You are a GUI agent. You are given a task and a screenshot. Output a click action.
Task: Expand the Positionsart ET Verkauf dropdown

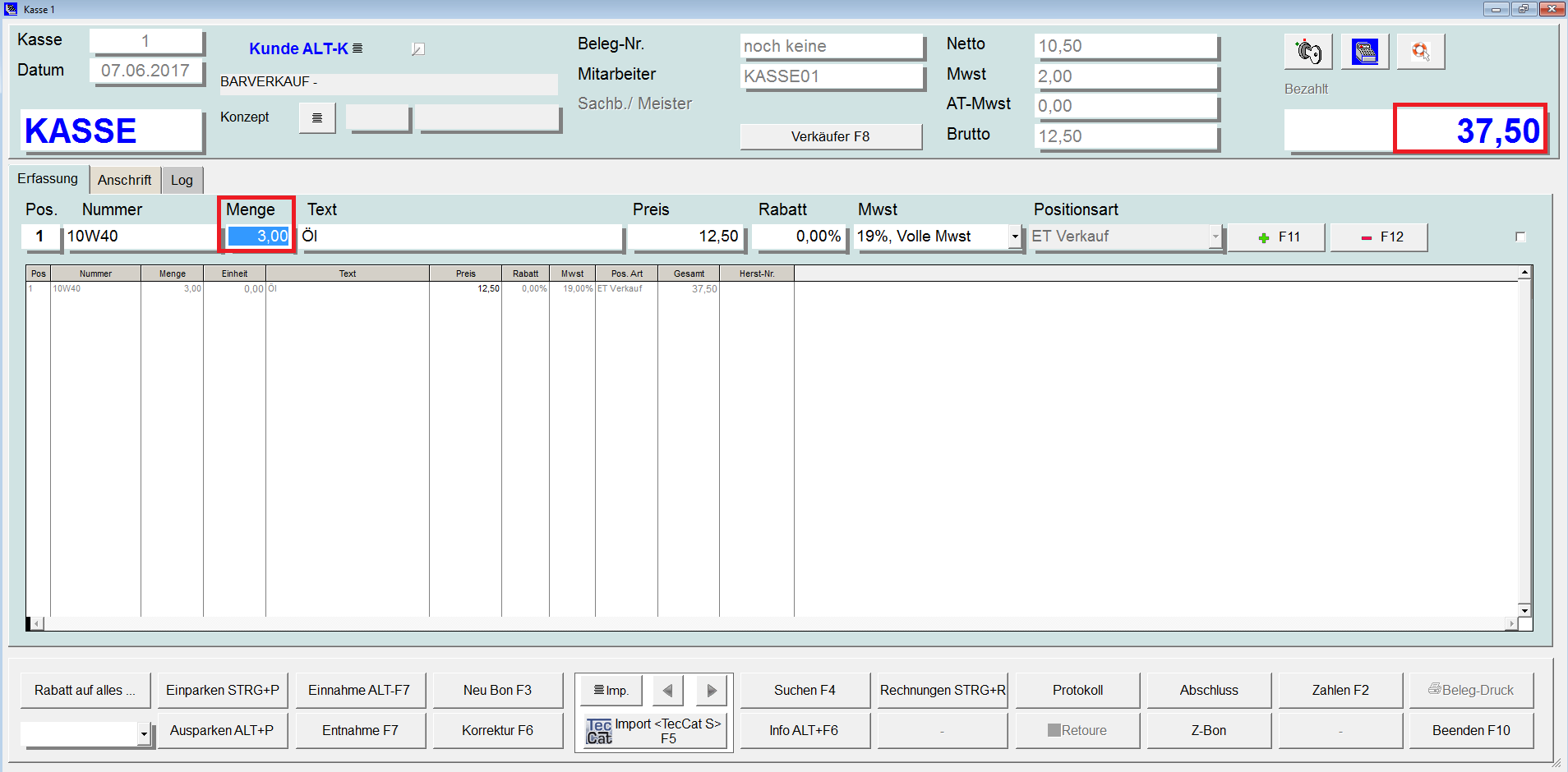(1215, 237)
